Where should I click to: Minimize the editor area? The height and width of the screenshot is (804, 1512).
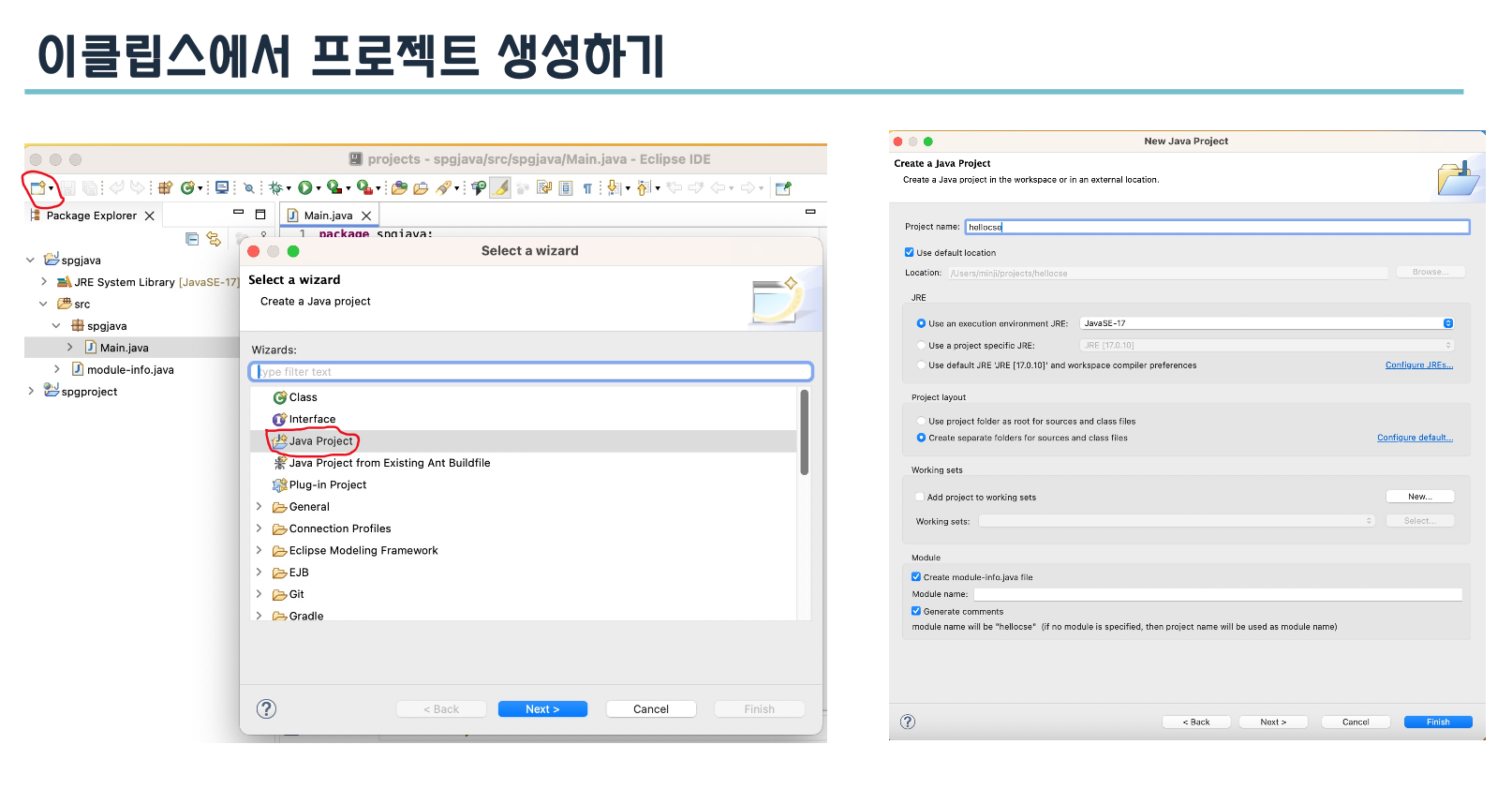tap(810, 212)
